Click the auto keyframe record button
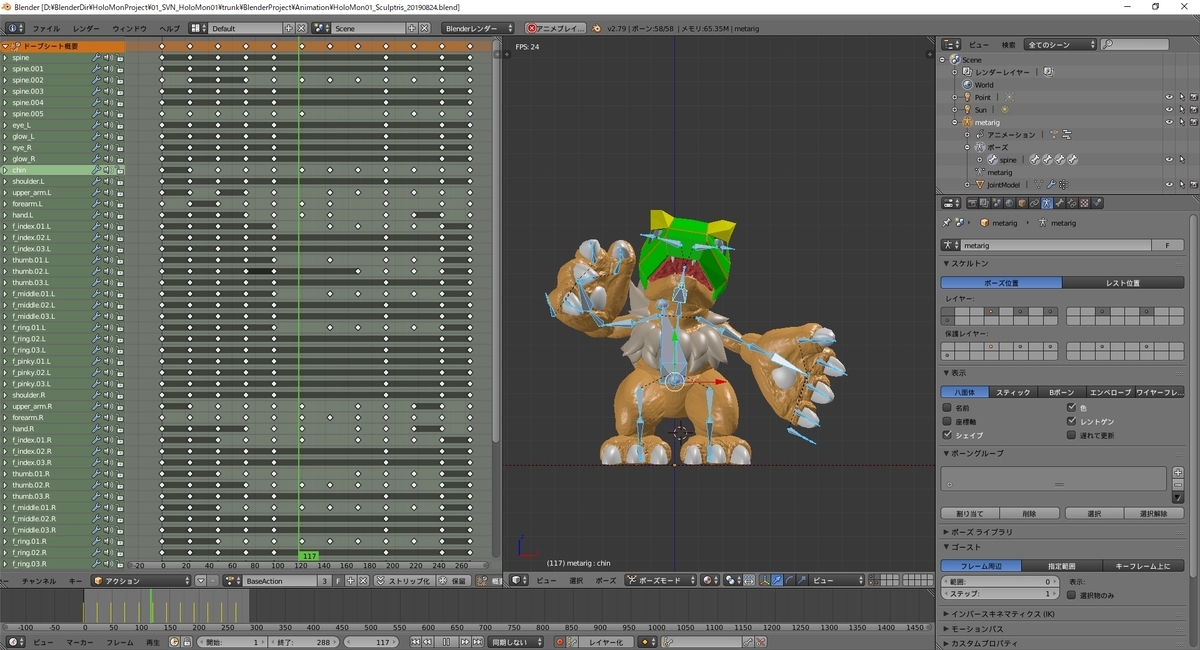Image resolution: width=1200 pixels, height=650 pixels. (x=560, y=642)
